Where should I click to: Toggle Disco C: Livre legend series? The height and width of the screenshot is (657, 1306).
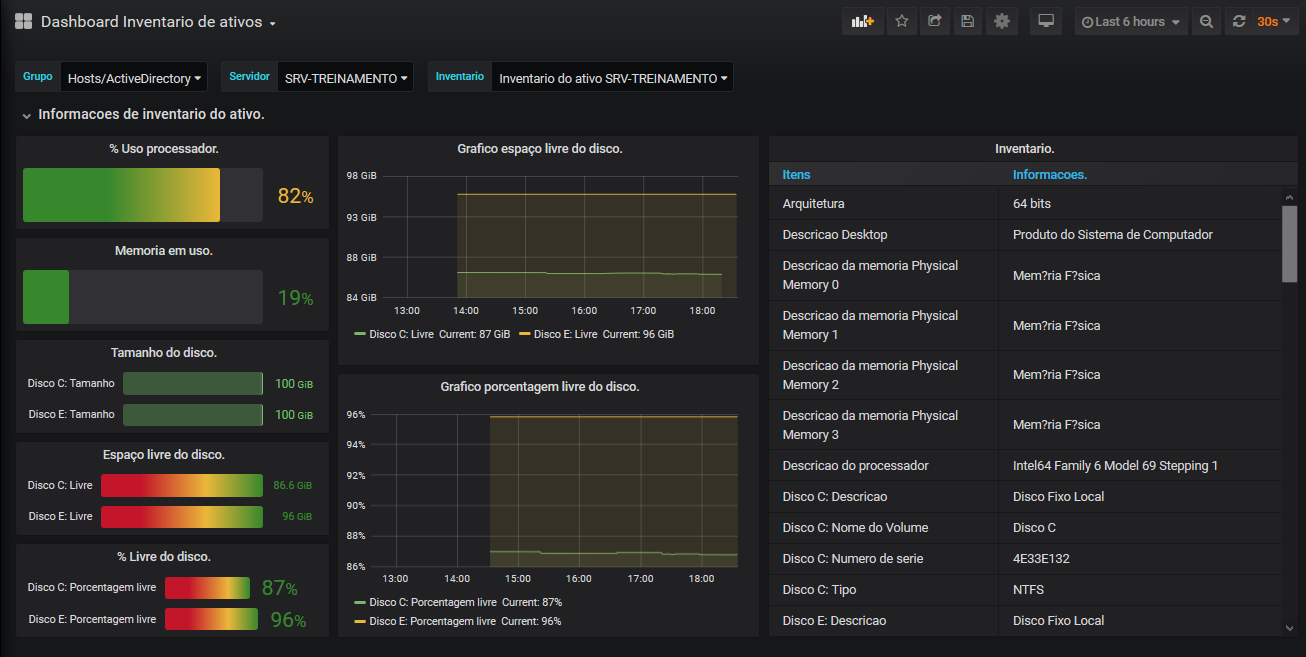click(401, 334)
